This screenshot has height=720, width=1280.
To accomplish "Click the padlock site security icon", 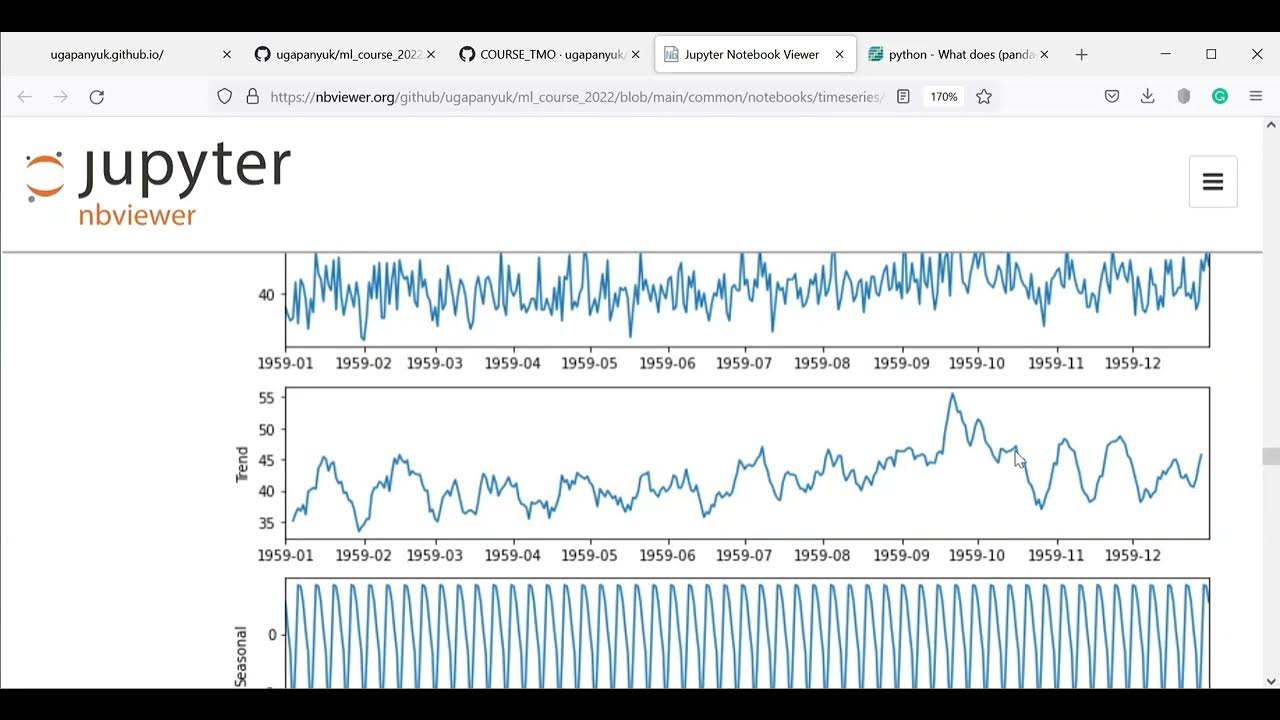I will point(253,97).
